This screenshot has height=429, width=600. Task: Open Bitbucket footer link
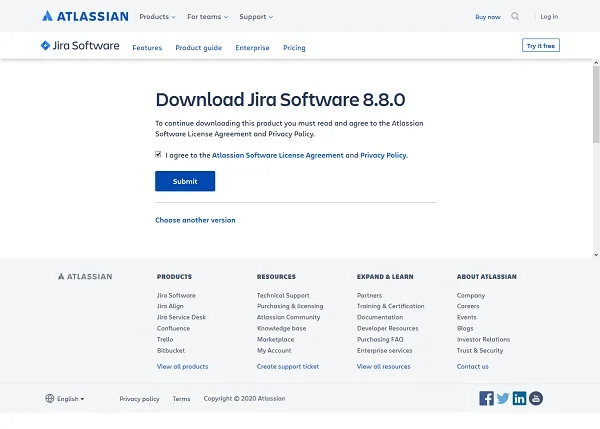click(x=171, y=351)
